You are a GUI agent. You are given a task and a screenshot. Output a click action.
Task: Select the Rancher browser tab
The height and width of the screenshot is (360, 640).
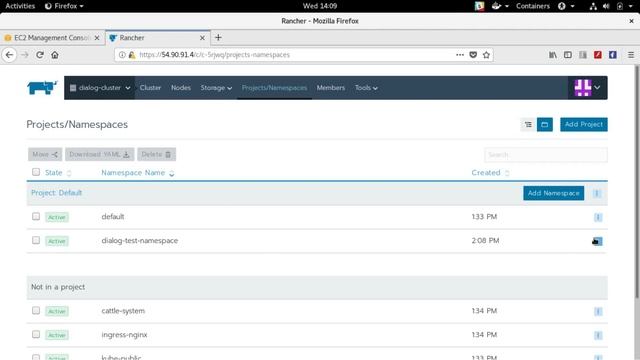point(158,38)
